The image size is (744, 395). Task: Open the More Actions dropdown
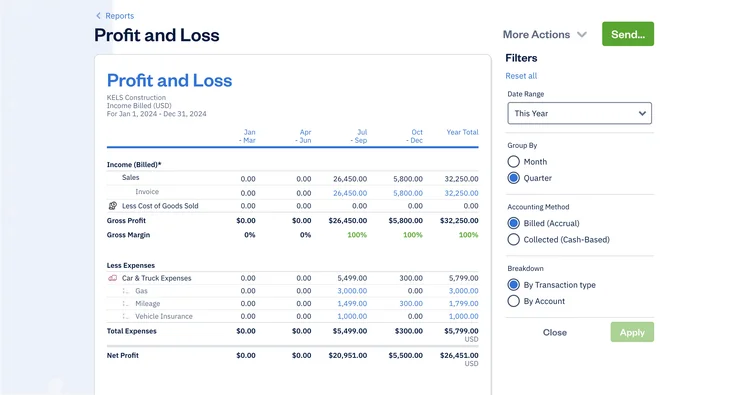(545, 35)
